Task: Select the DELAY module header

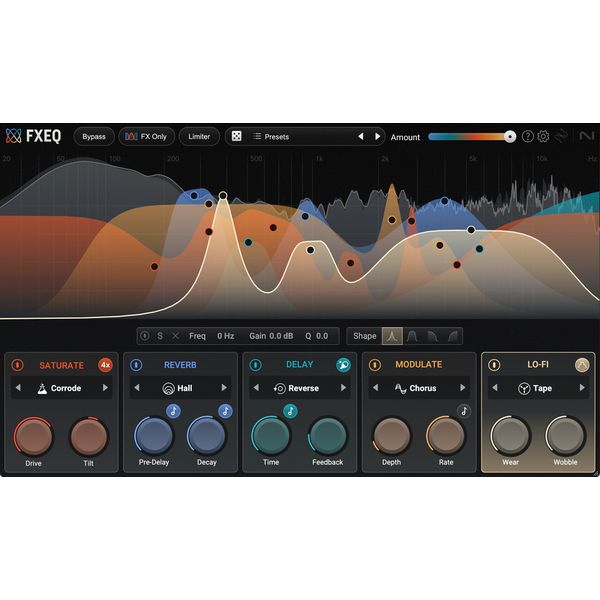Action: coord(299,365)
